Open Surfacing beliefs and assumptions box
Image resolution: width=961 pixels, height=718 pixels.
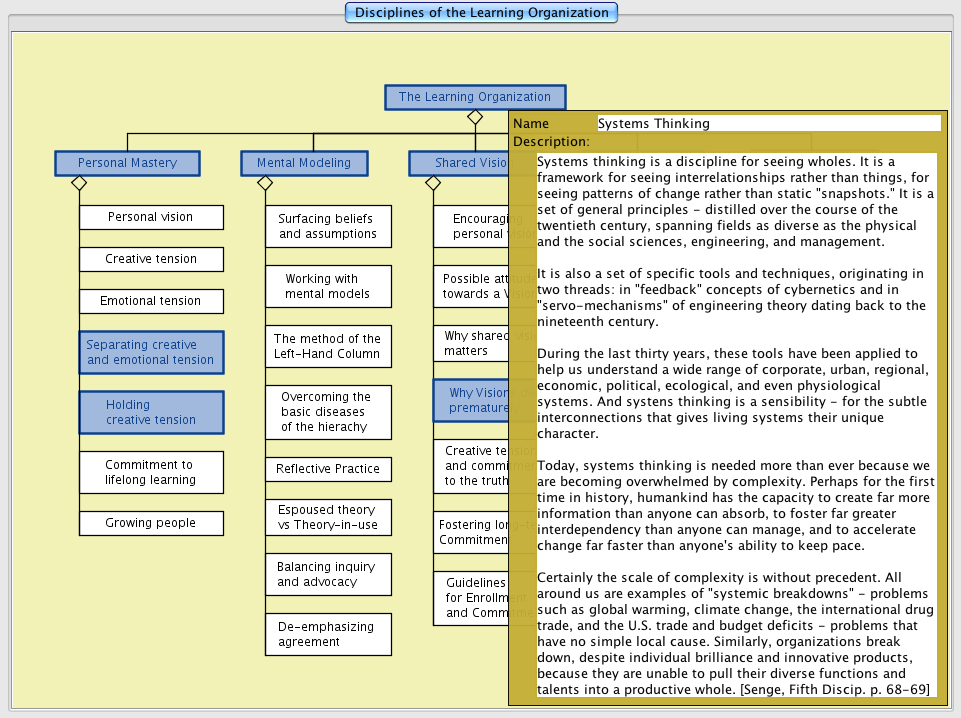(x=328, y=226)
